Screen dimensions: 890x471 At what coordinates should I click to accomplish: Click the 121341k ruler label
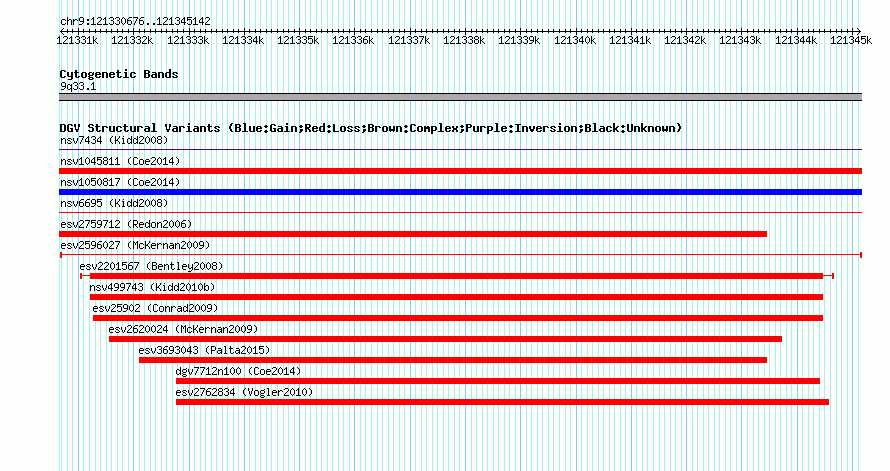coord(630,40)
